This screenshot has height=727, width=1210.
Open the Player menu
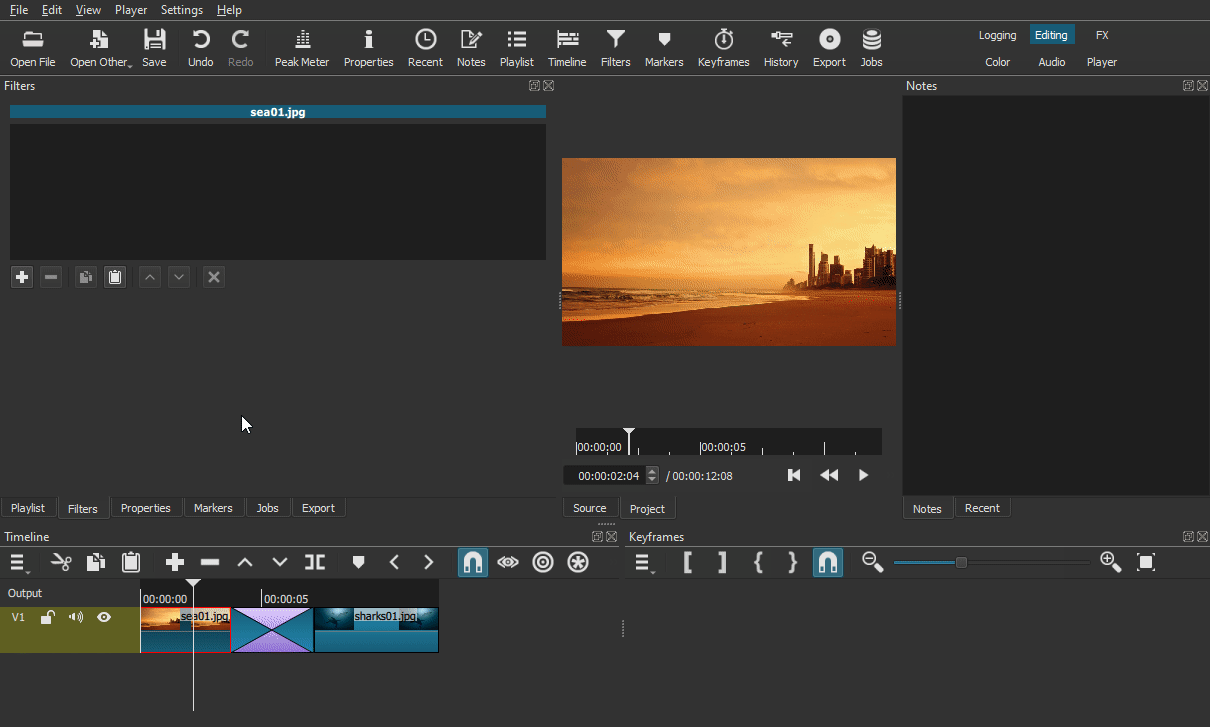131,9
